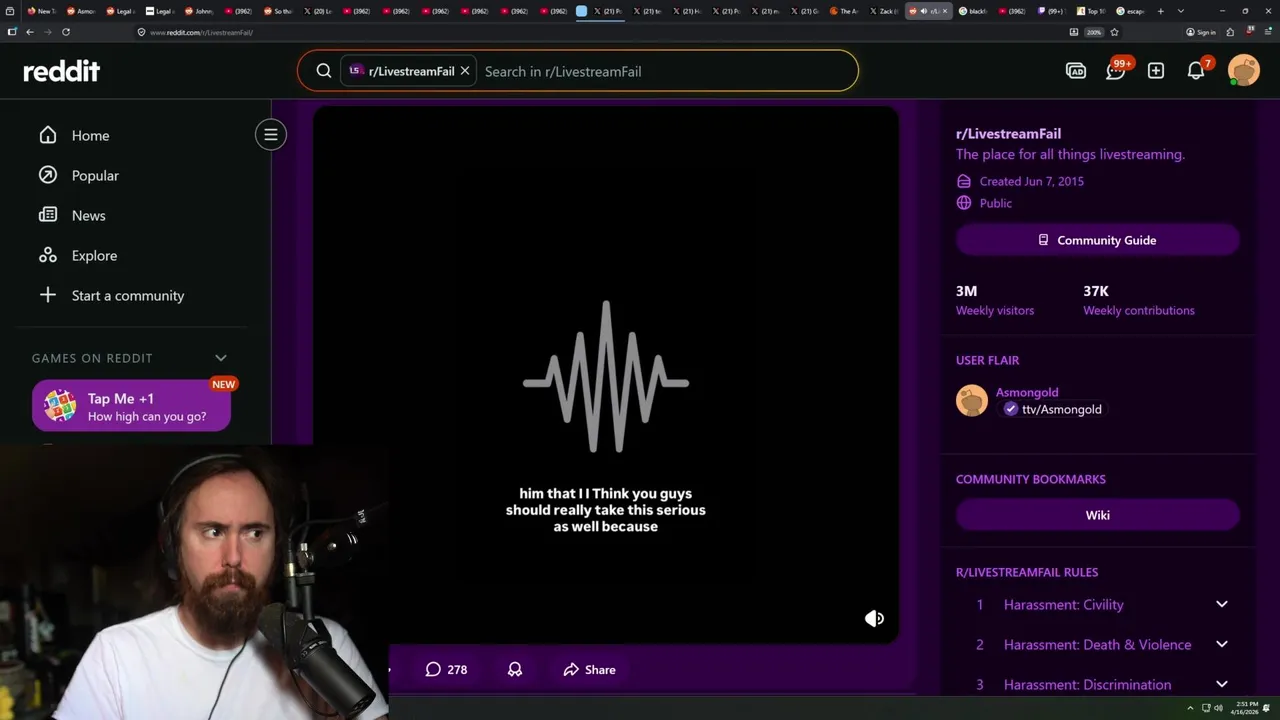Open the 278 comments

coord(446,669)
